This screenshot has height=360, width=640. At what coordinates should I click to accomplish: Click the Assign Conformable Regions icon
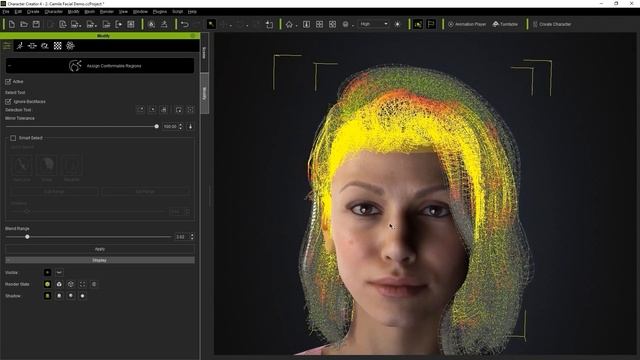(75, 66)
